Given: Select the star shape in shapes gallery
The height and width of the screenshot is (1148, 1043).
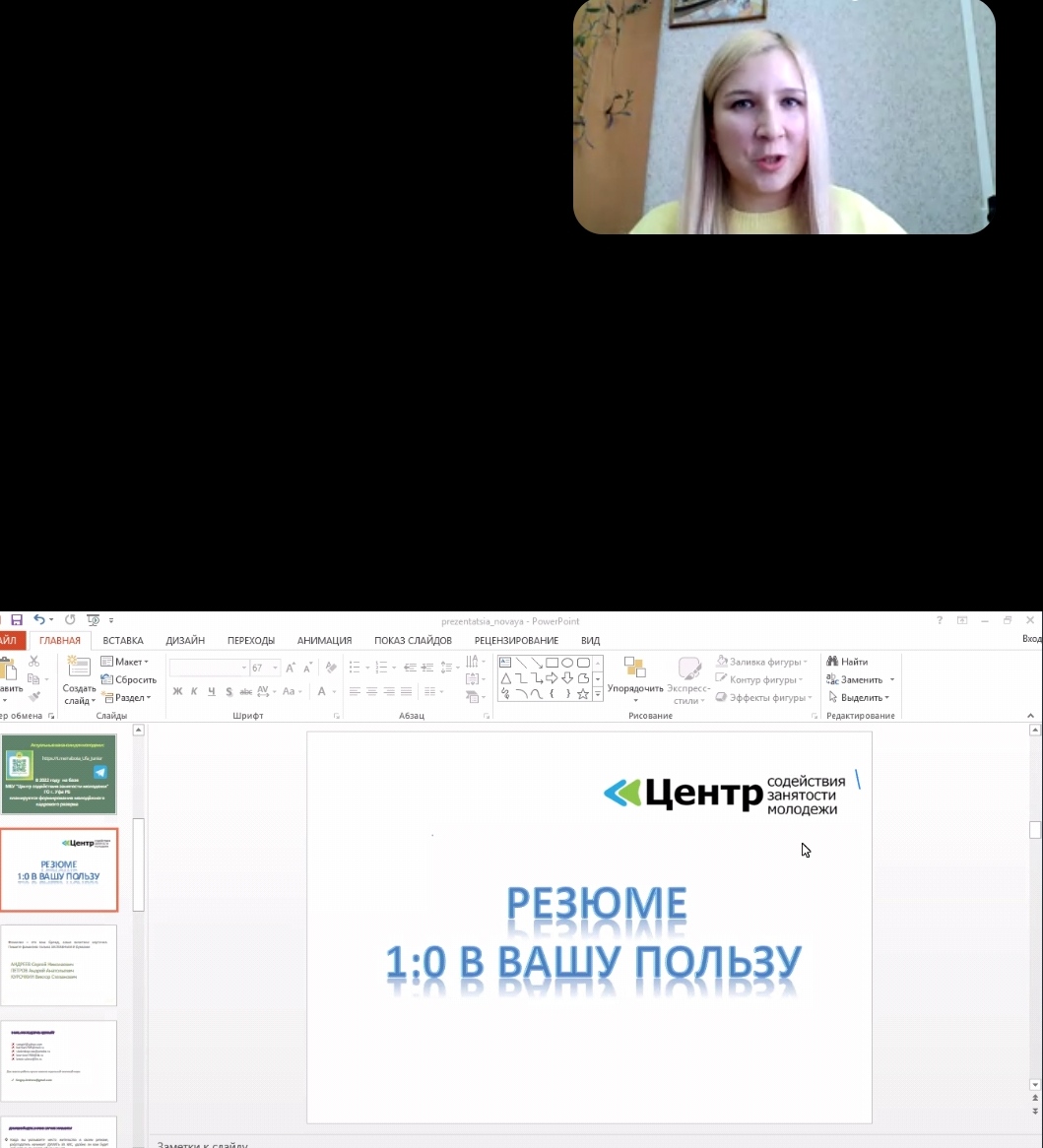Looking at the screenshot, I should coord(583,694).
